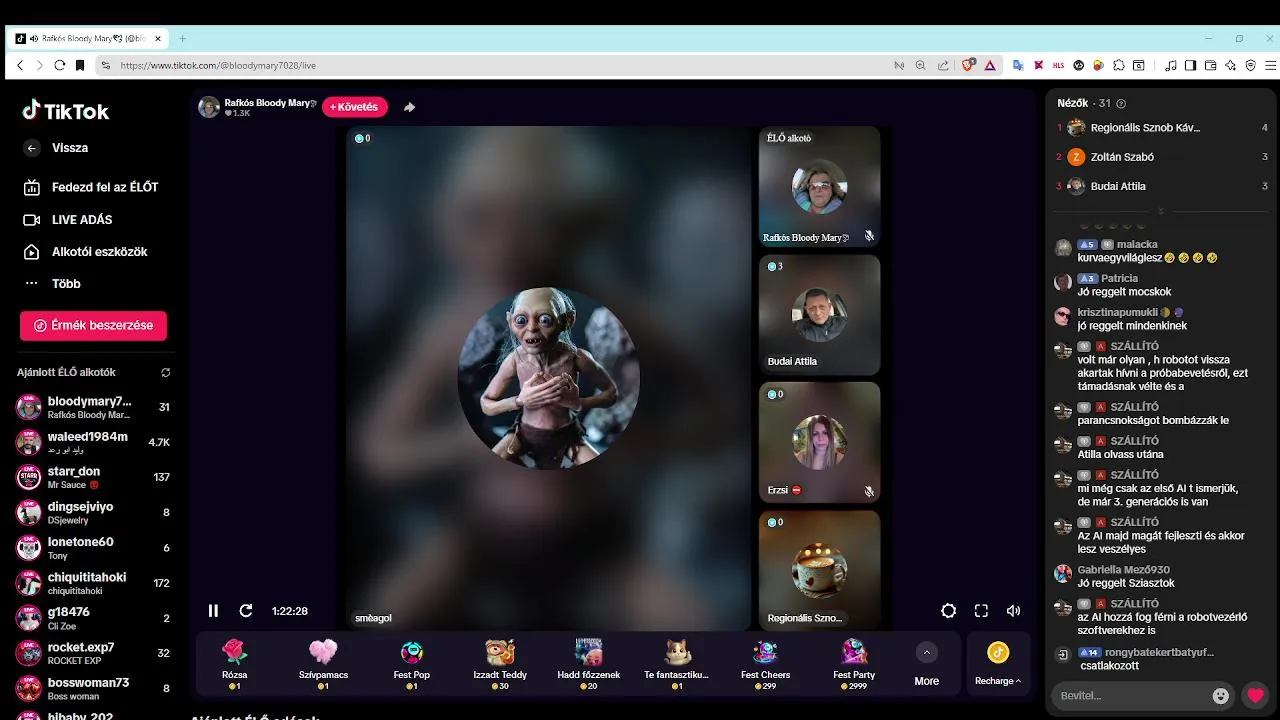Pause the live stream

213,611
